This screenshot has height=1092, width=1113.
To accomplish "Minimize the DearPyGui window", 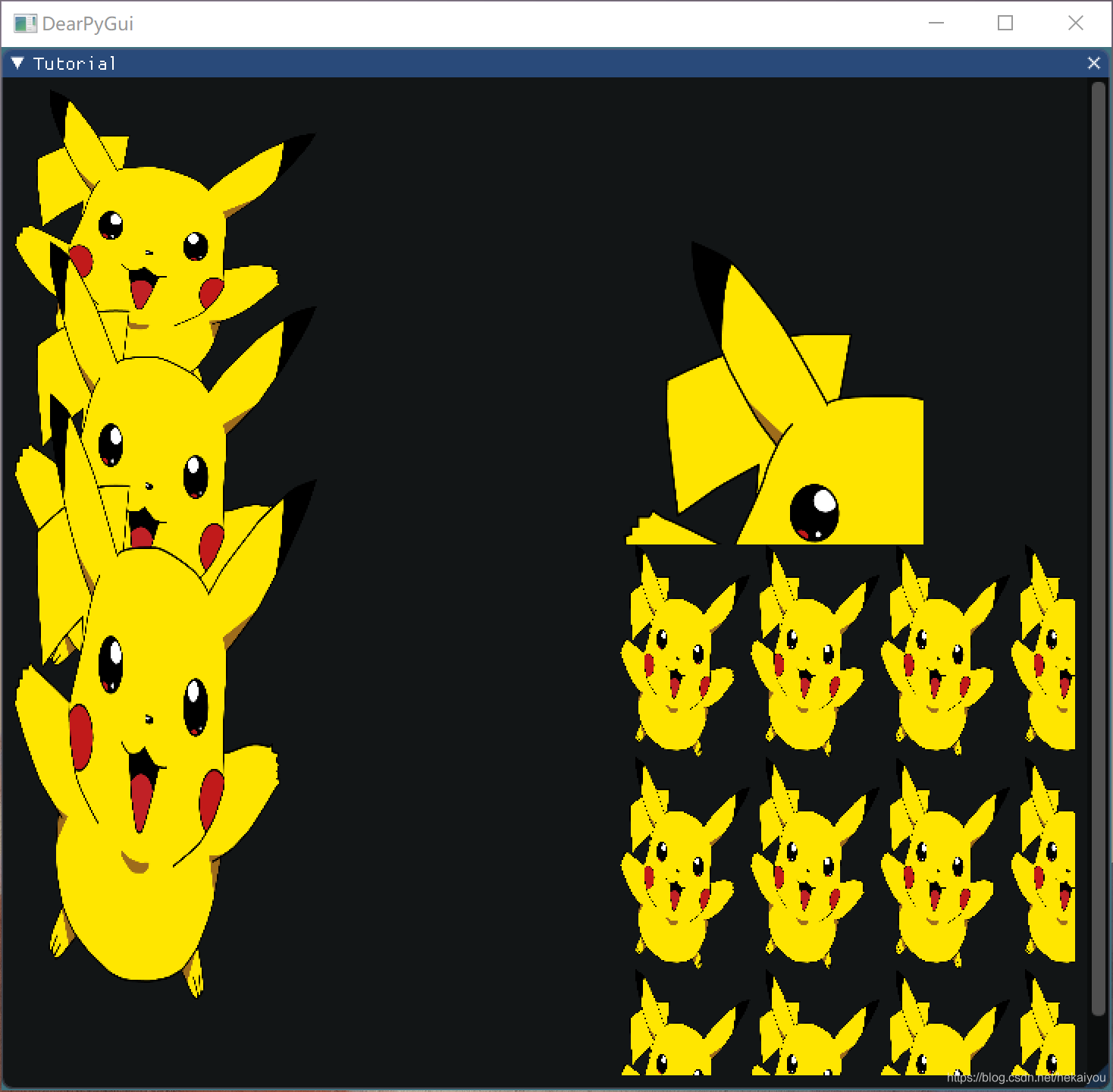I will point(936,23).
